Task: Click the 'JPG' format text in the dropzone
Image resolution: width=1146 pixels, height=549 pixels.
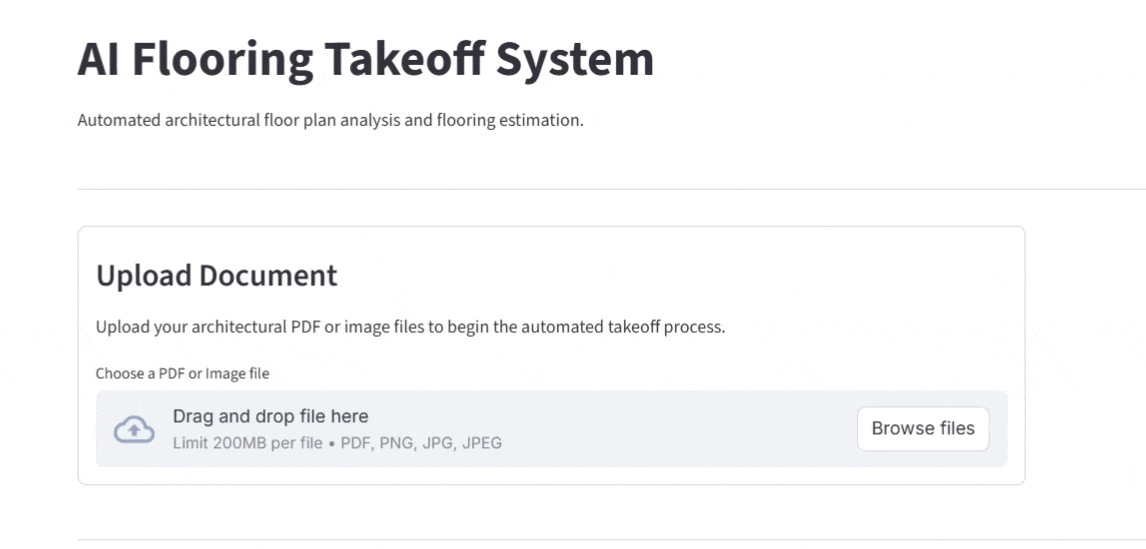Action: 438,442
